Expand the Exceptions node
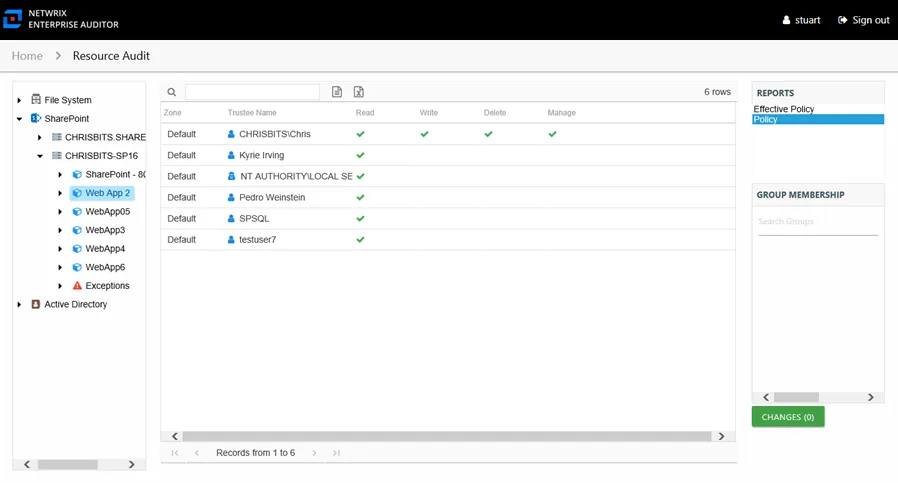Screen dimensions: 898x483 point(60,286)
